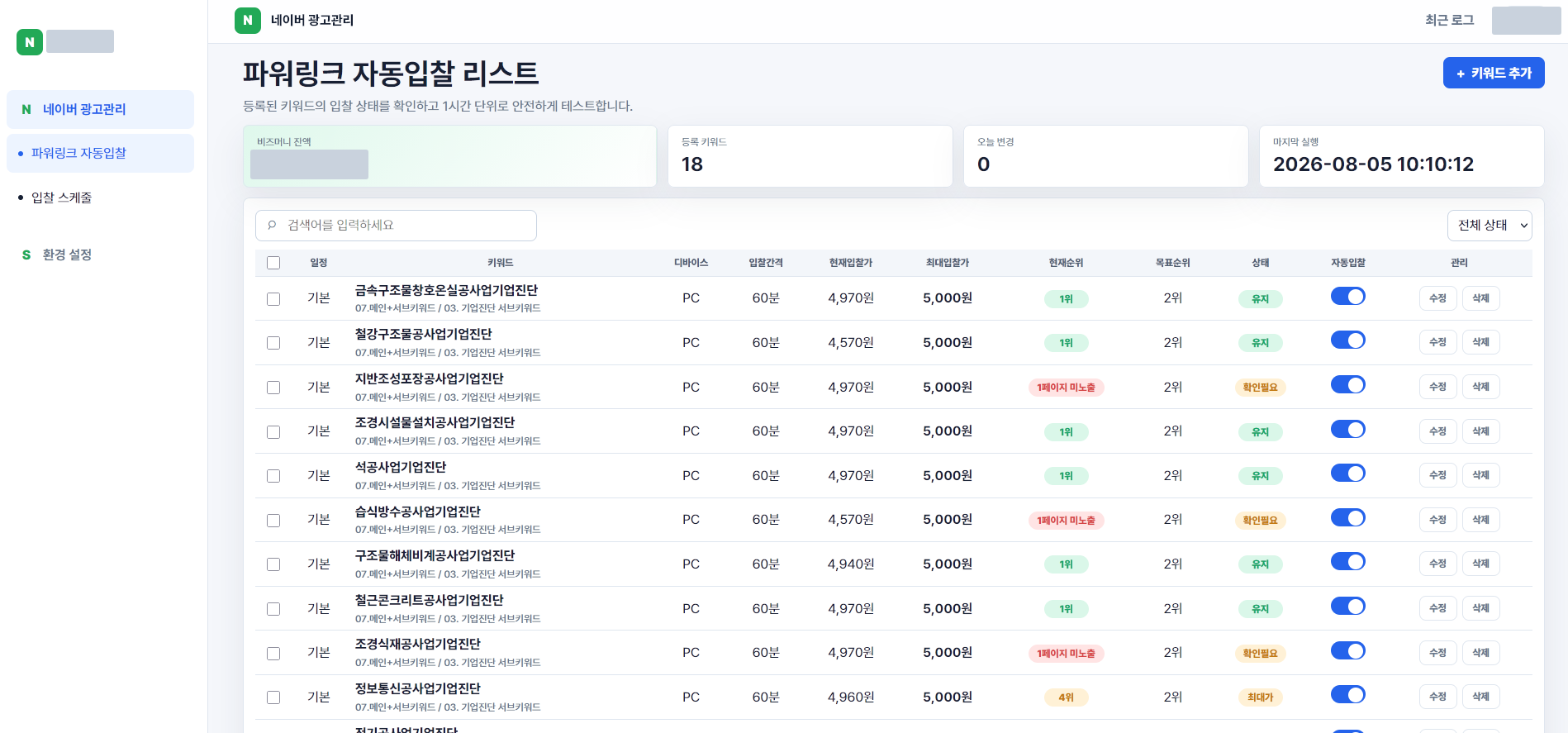Check the 지반조성포장공사업기업진단 row checkbox
This screenshot has height=733, width=1568.
273,388
